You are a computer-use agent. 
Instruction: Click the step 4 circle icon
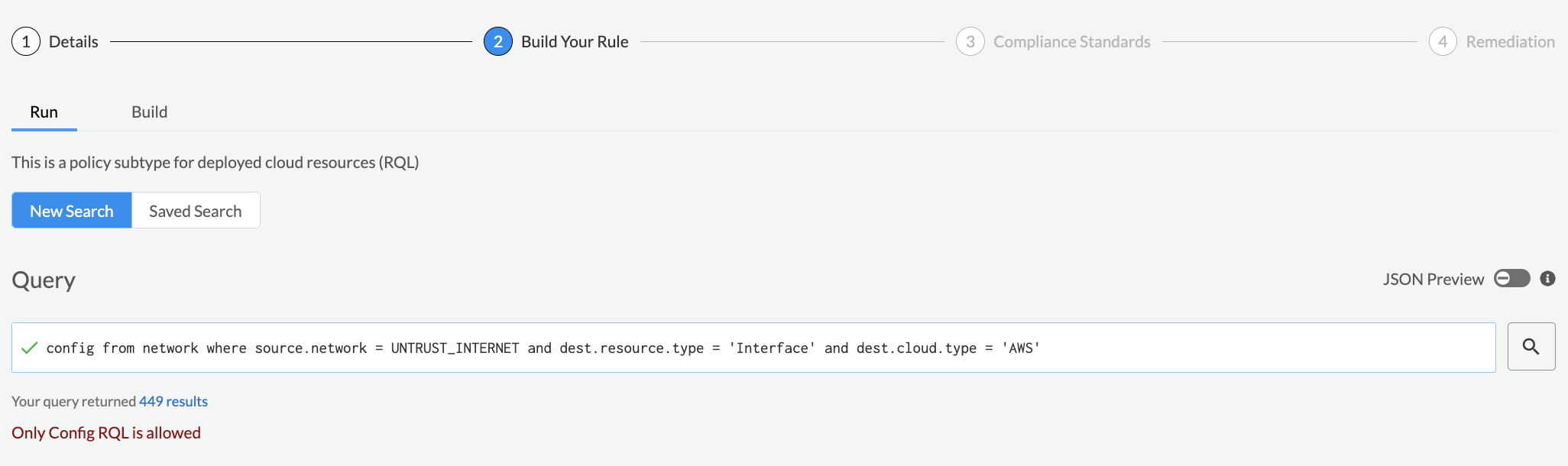1442,42
